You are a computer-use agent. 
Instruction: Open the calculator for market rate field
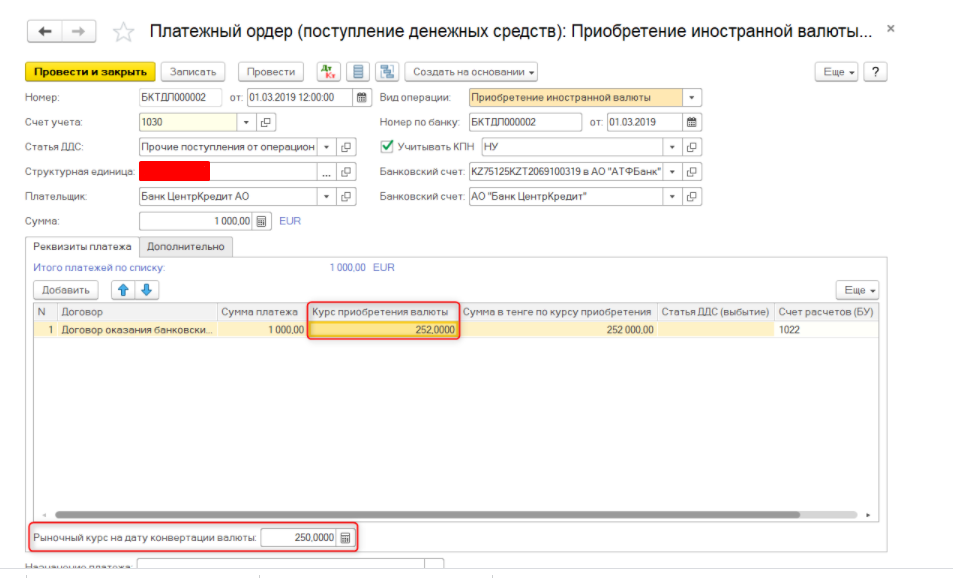tap(345, 538)
